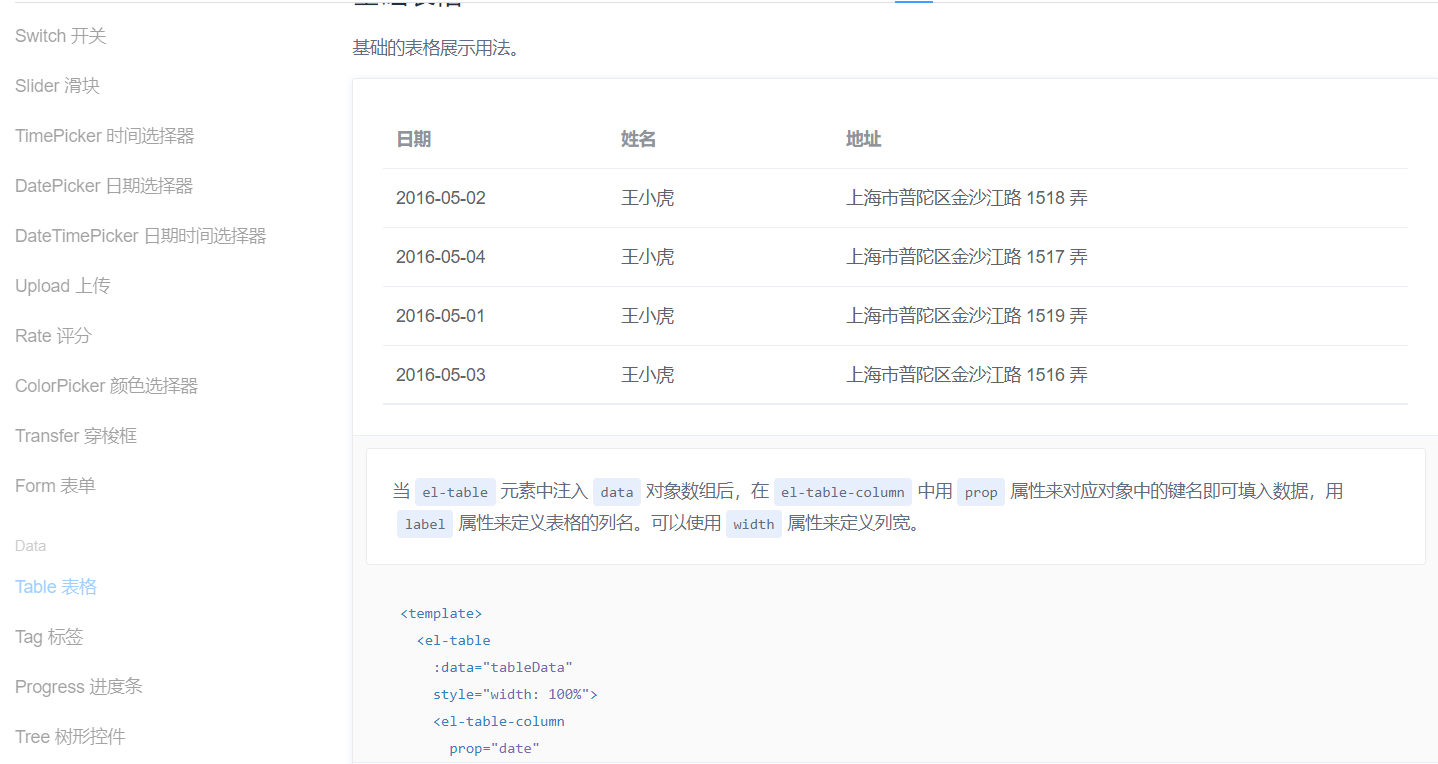The image size is (1438, 764).
Task: Click the 基础的表格展示用法 description text
Action: [x=436, y=48]
